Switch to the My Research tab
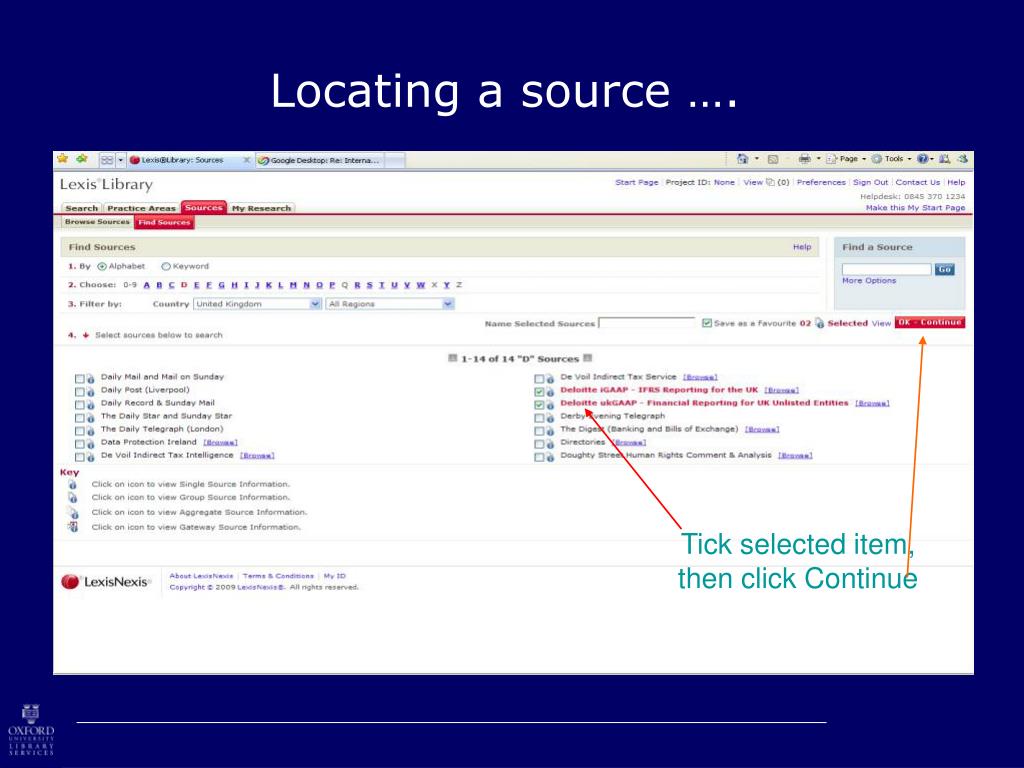 click(261, 208)
